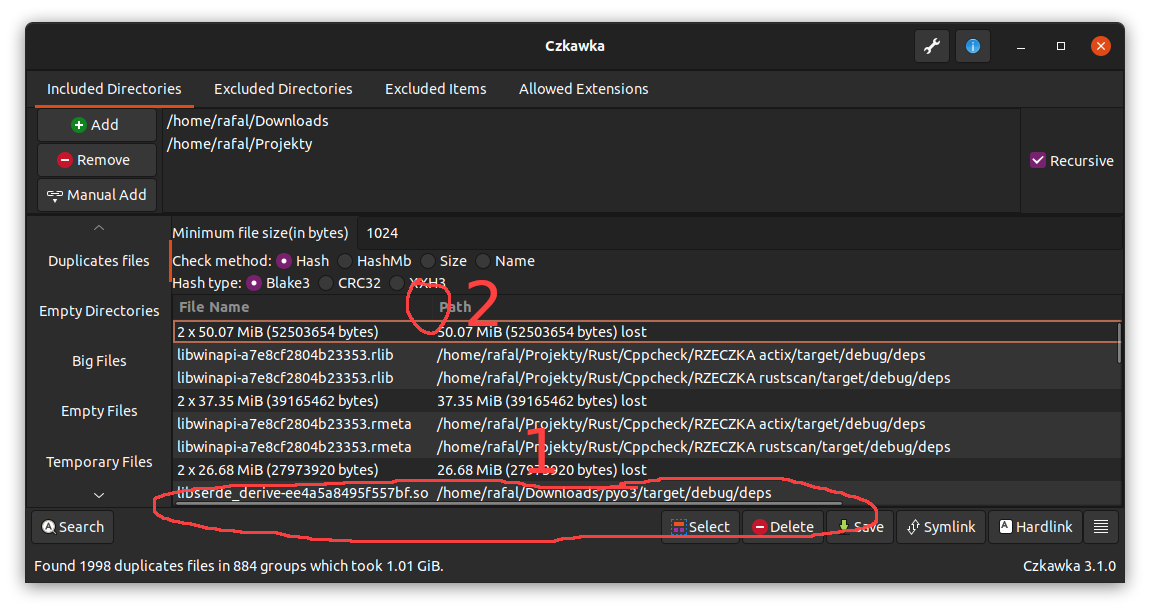Select the Big Files tool

(99, 361)
